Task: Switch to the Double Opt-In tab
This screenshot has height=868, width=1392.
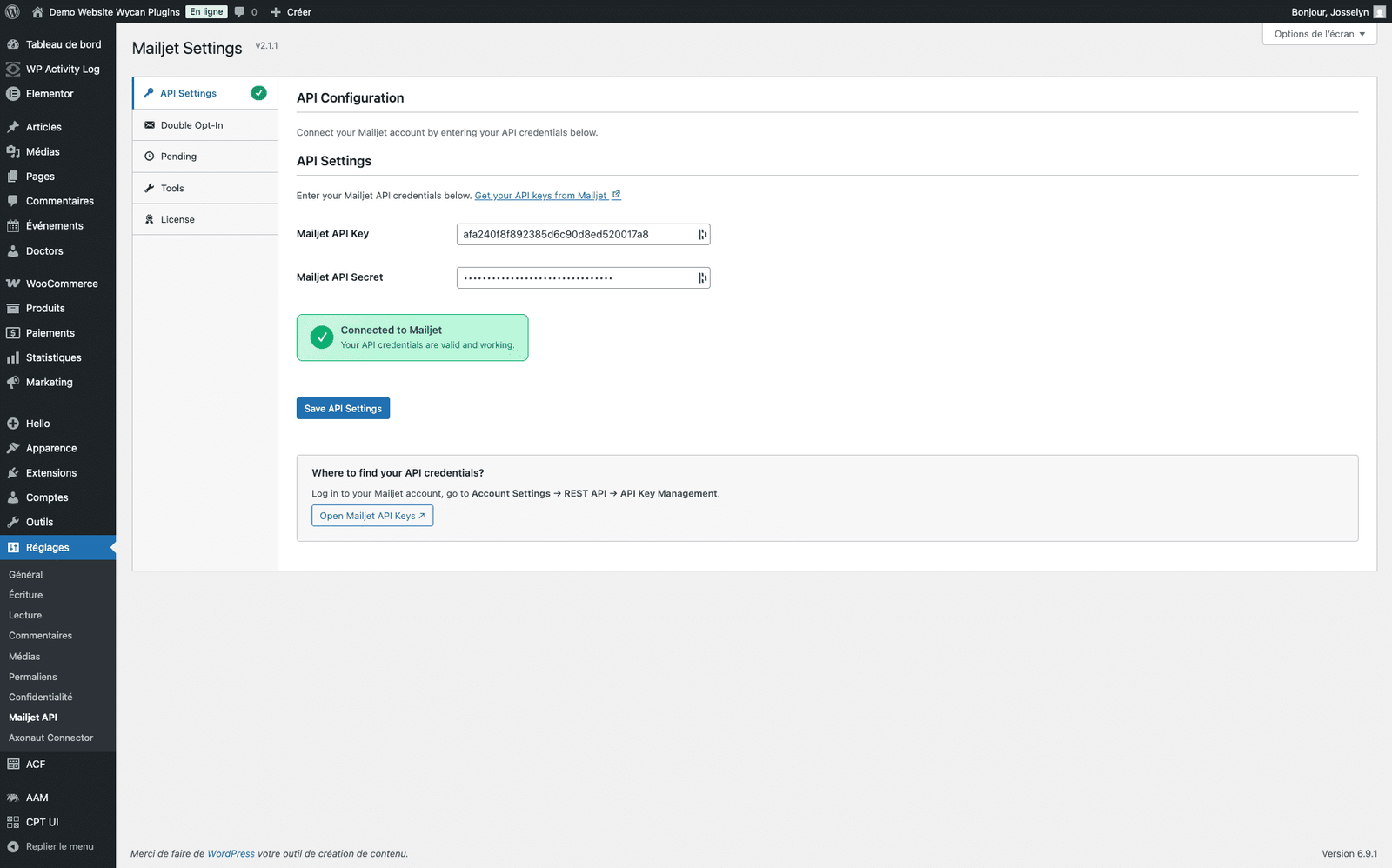Action: tap(192, 124)
